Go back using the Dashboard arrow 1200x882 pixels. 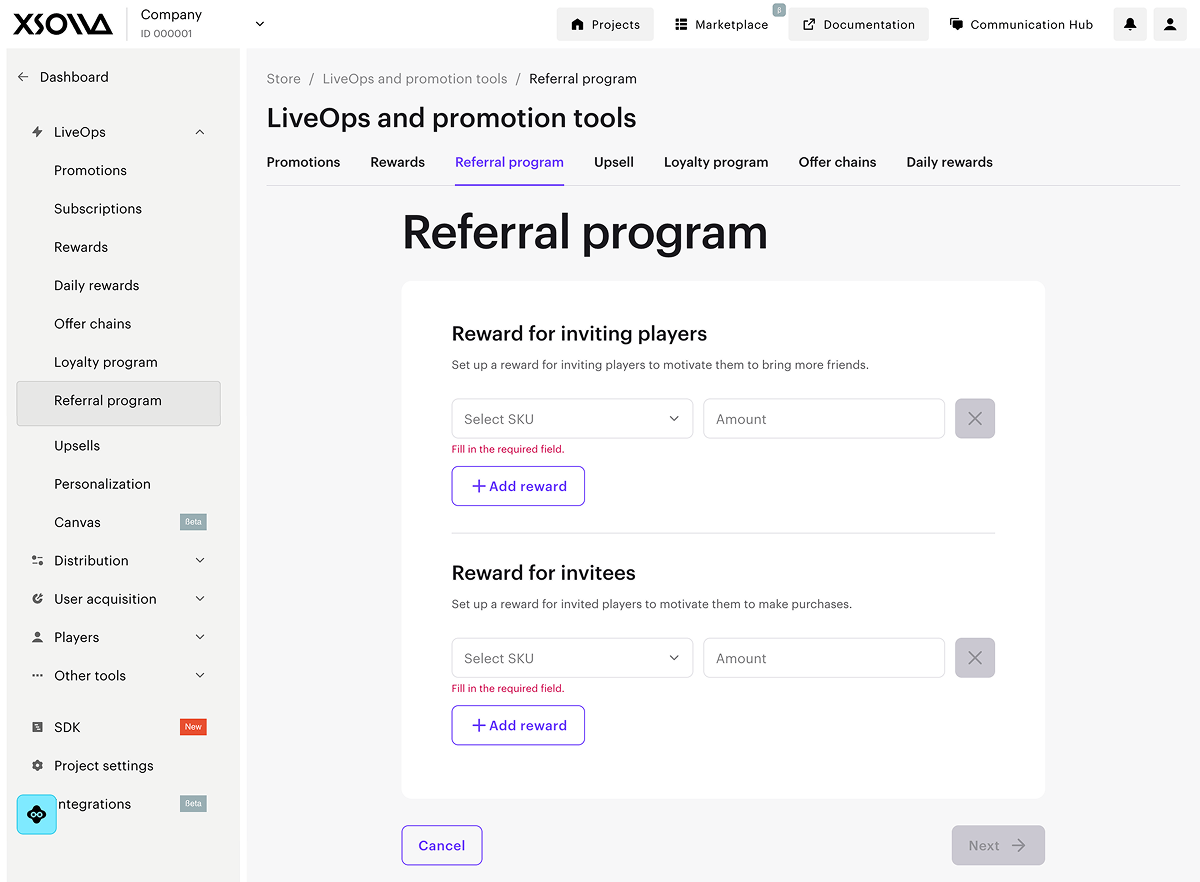click(x=24, y=77)
